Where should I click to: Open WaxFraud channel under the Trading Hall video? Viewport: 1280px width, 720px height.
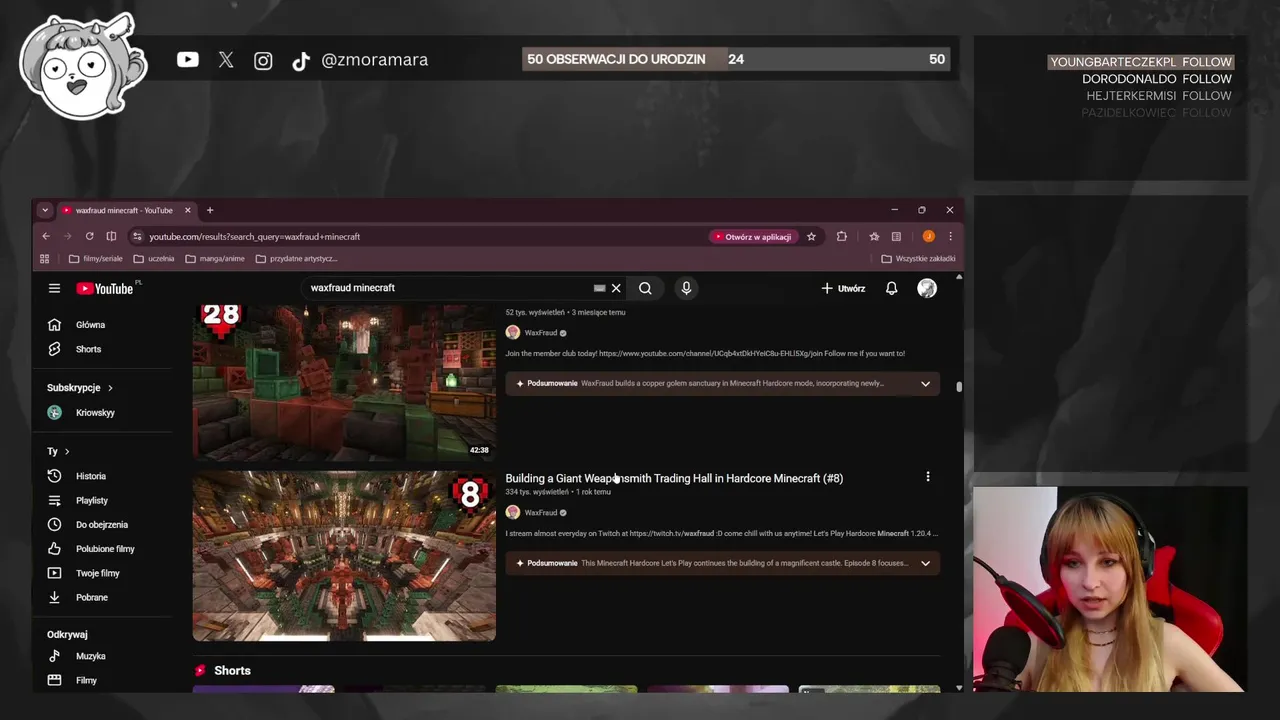[541, 512]
